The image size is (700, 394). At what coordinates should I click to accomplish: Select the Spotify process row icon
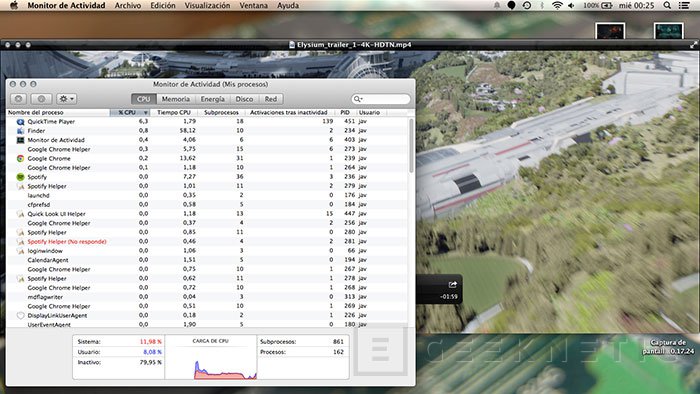[20, 177]
